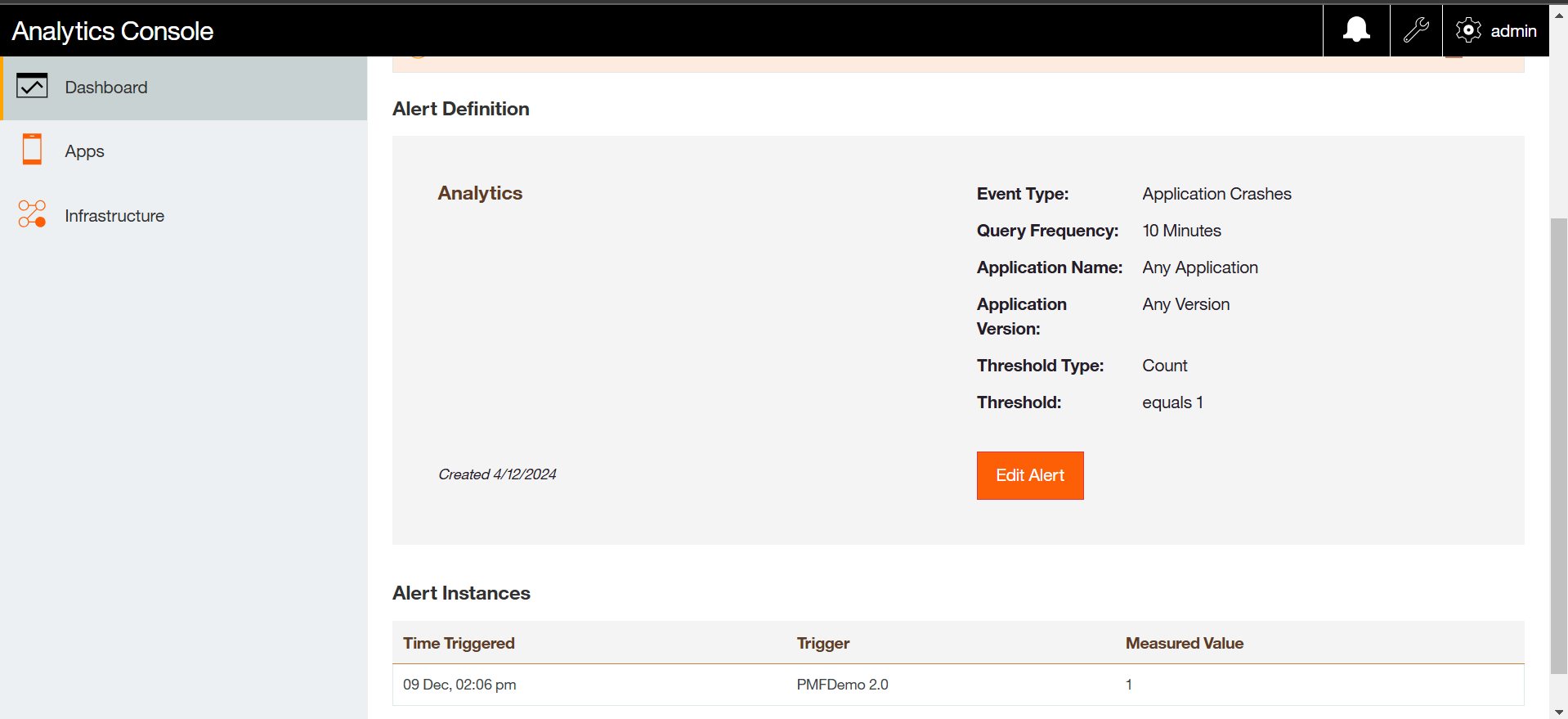Viewport: 1568px width, 719px height.
Task: Click the wrench administration icon
Action: click(x=1416, y=30)
